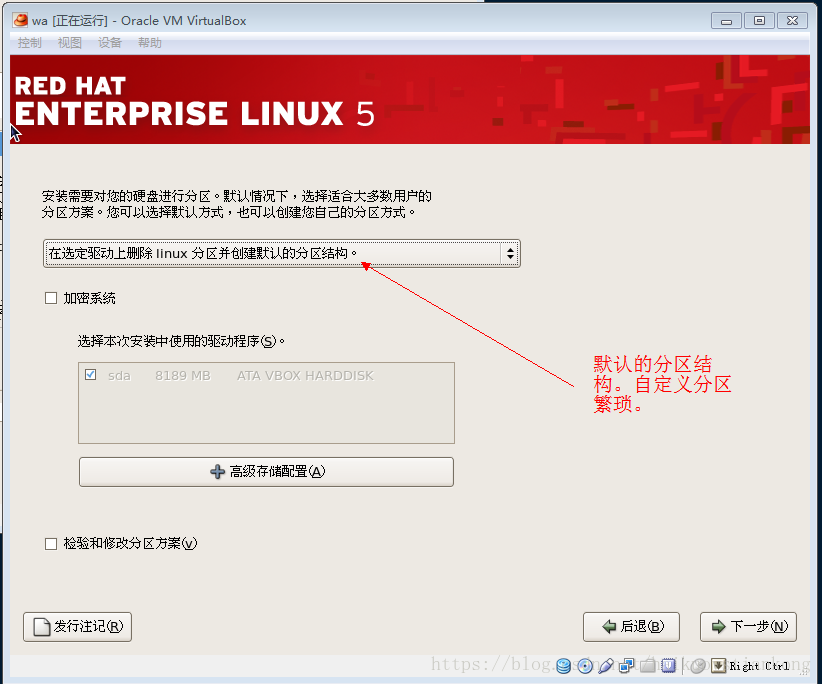Open the 控制 menu
Screen dimensions: 822x684
[x=29, y=43]
